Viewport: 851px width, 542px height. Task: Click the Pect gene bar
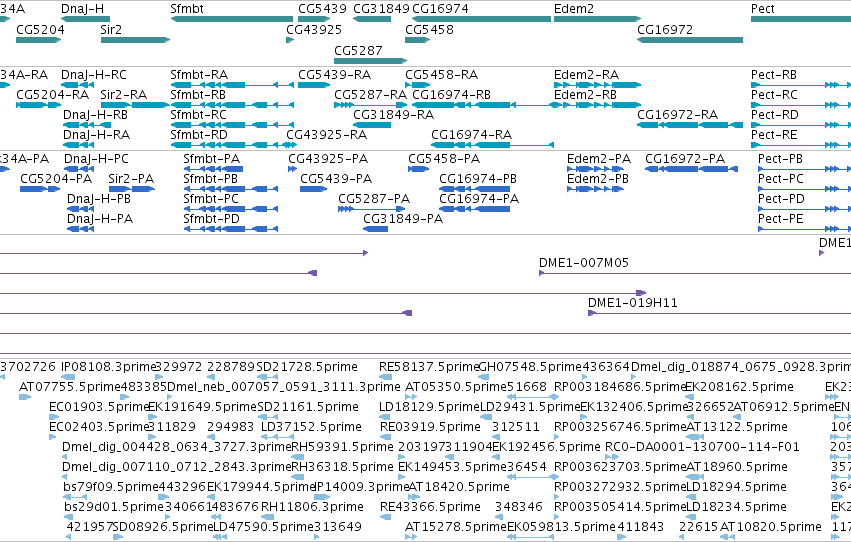click(x=801, y=19)
